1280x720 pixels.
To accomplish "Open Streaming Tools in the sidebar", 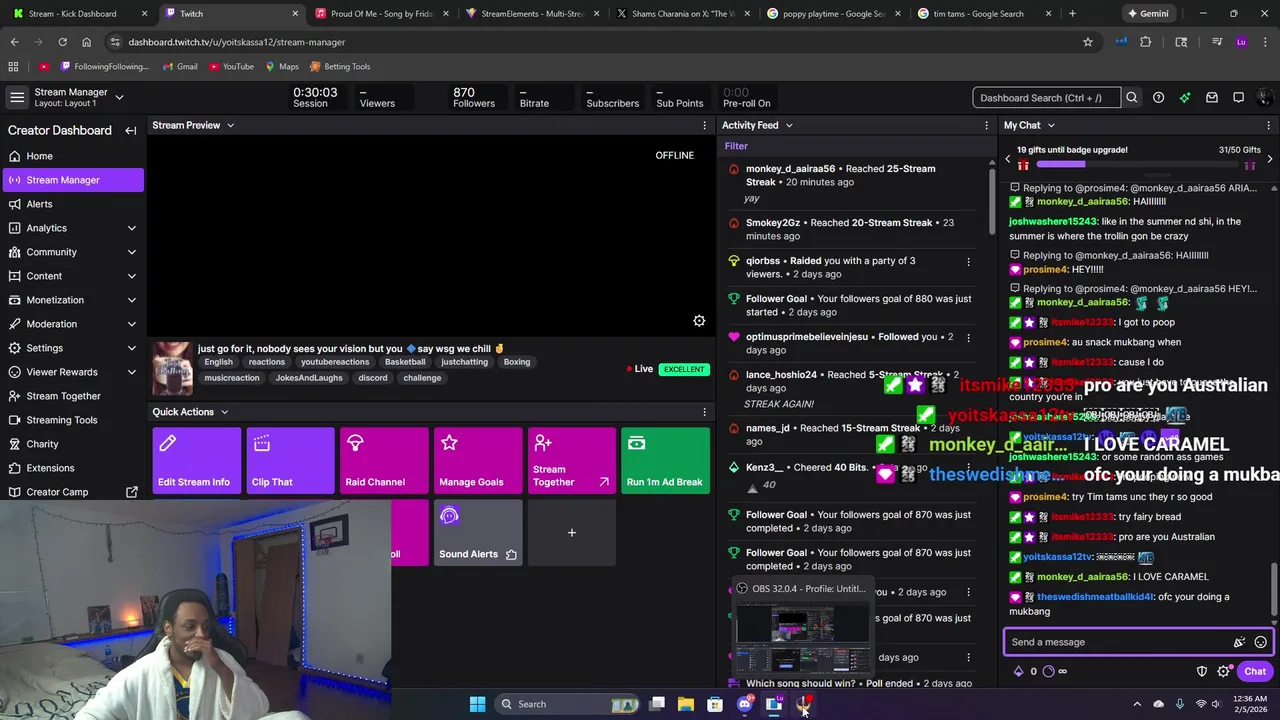I will 71,420.
